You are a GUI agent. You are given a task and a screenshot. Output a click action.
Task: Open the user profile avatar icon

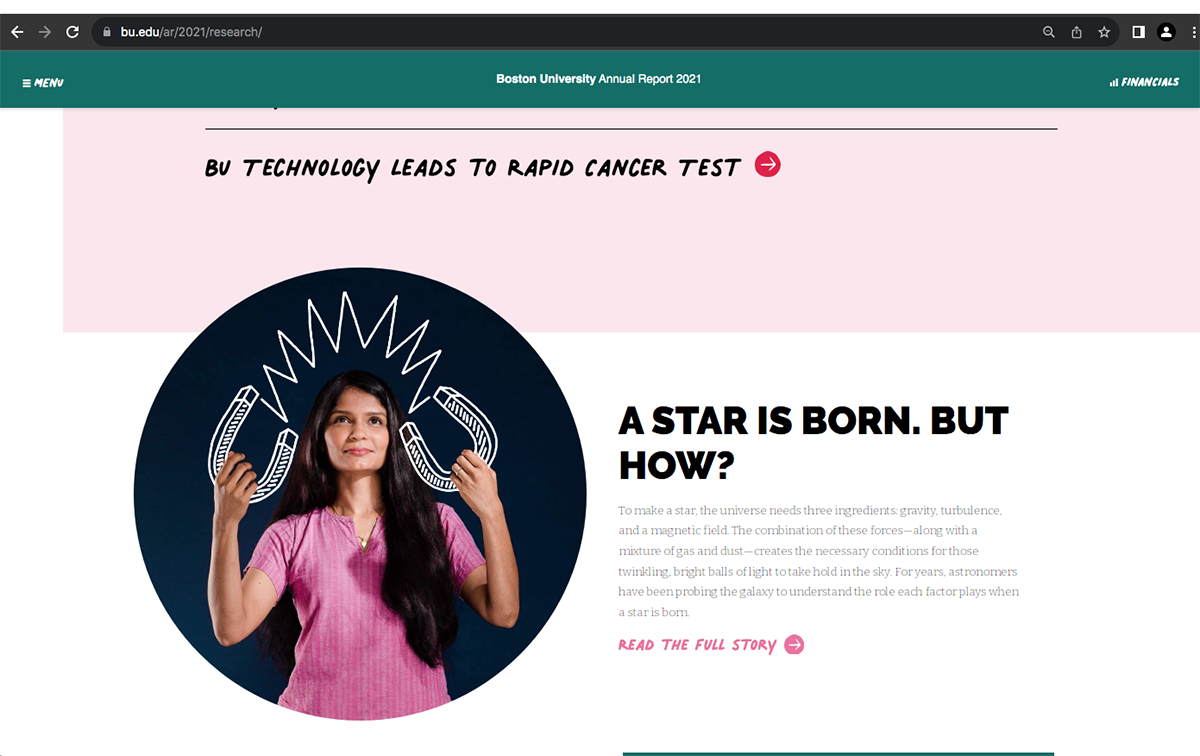tap(1166, 32)
